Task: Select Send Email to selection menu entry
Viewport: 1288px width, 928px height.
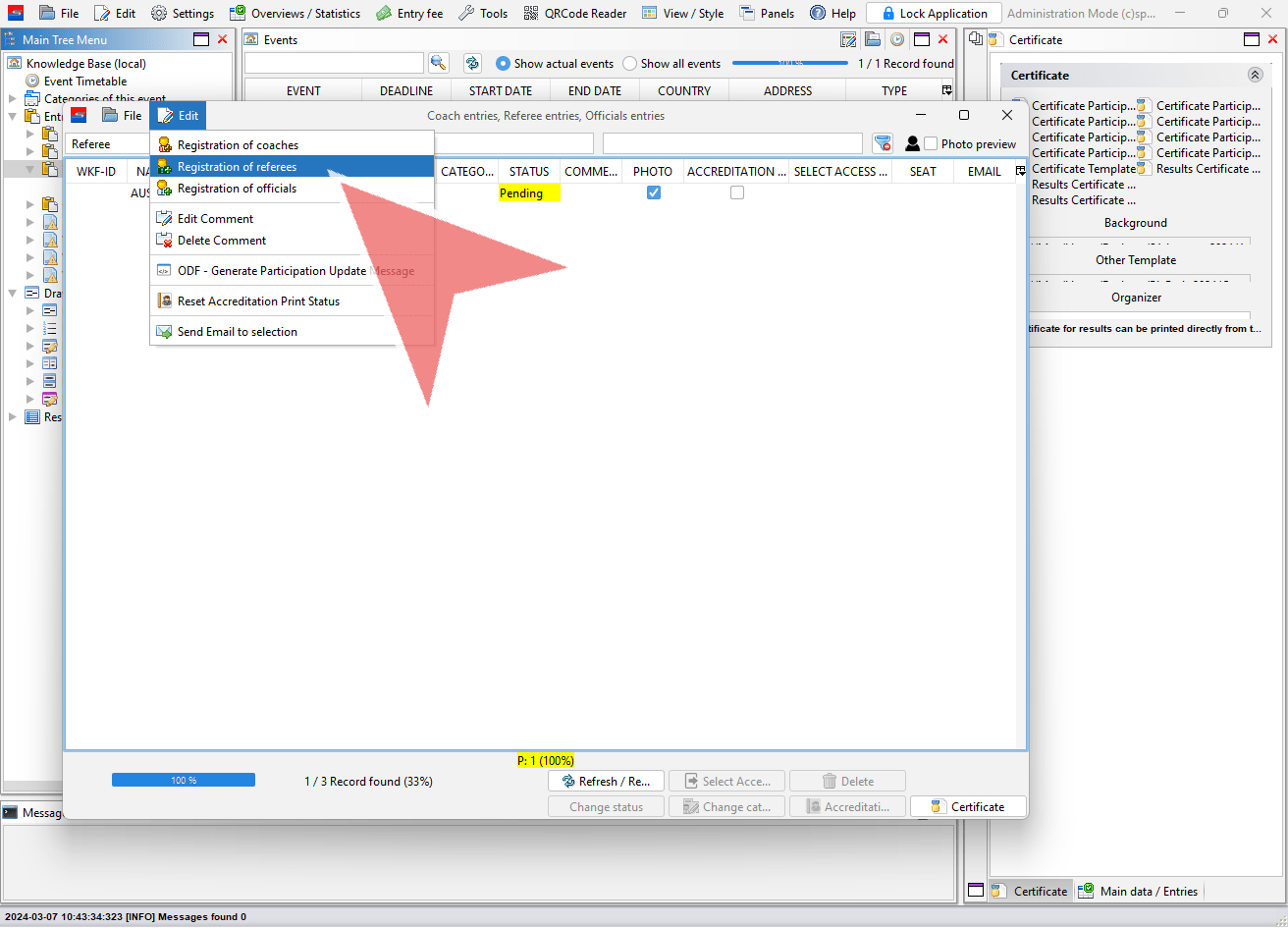Action: [237, 332]
